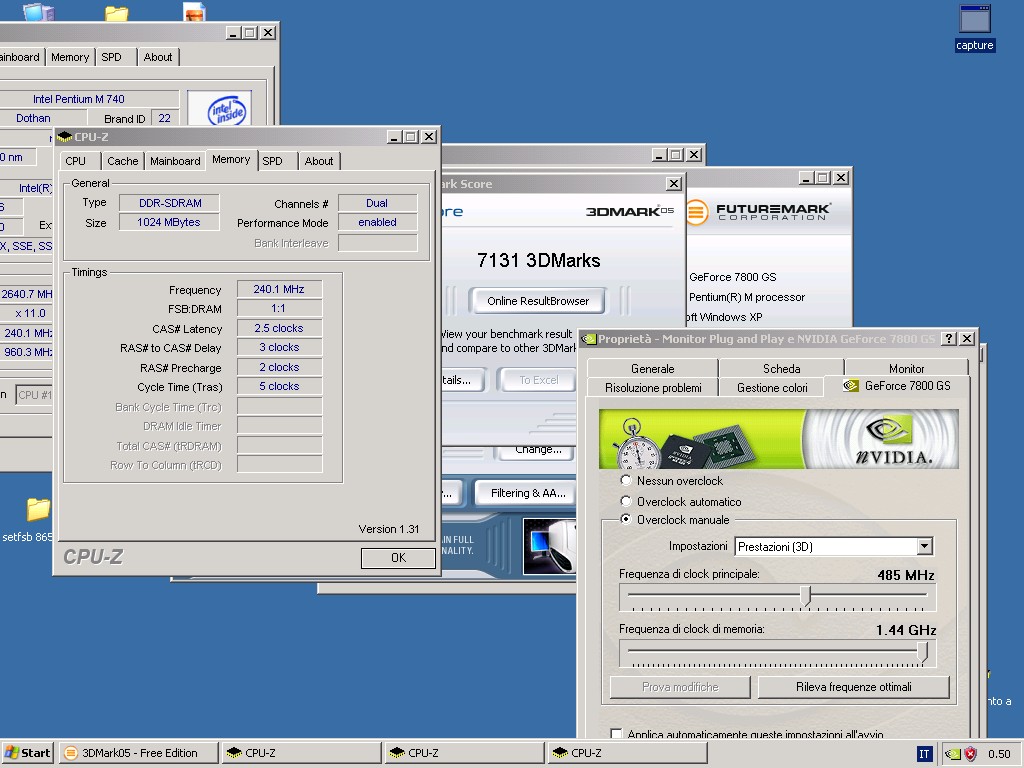Click the IT language indicator

click(x=924, y=754)
